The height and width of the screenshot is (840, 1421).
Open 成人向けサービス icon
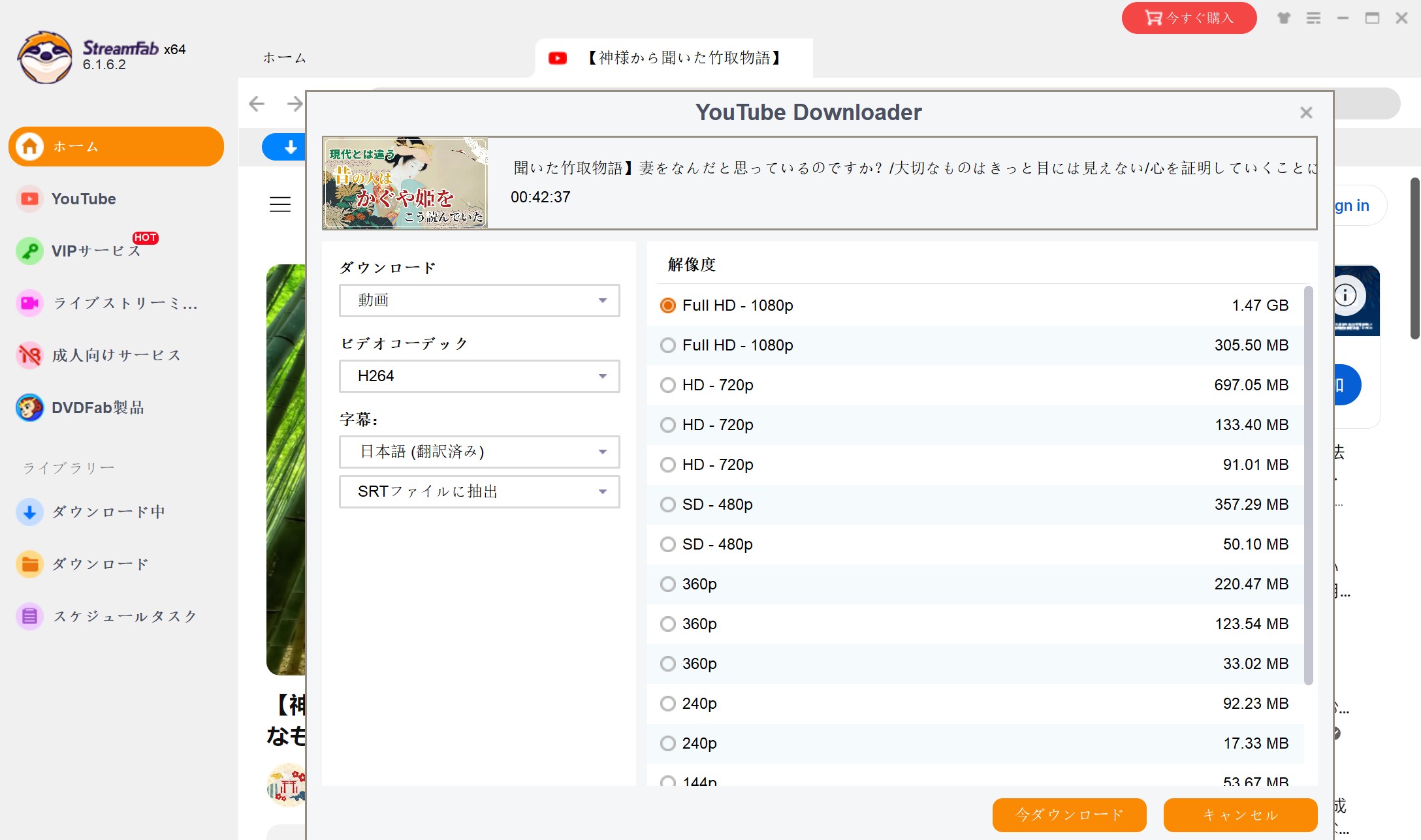(x=29, y=355)
